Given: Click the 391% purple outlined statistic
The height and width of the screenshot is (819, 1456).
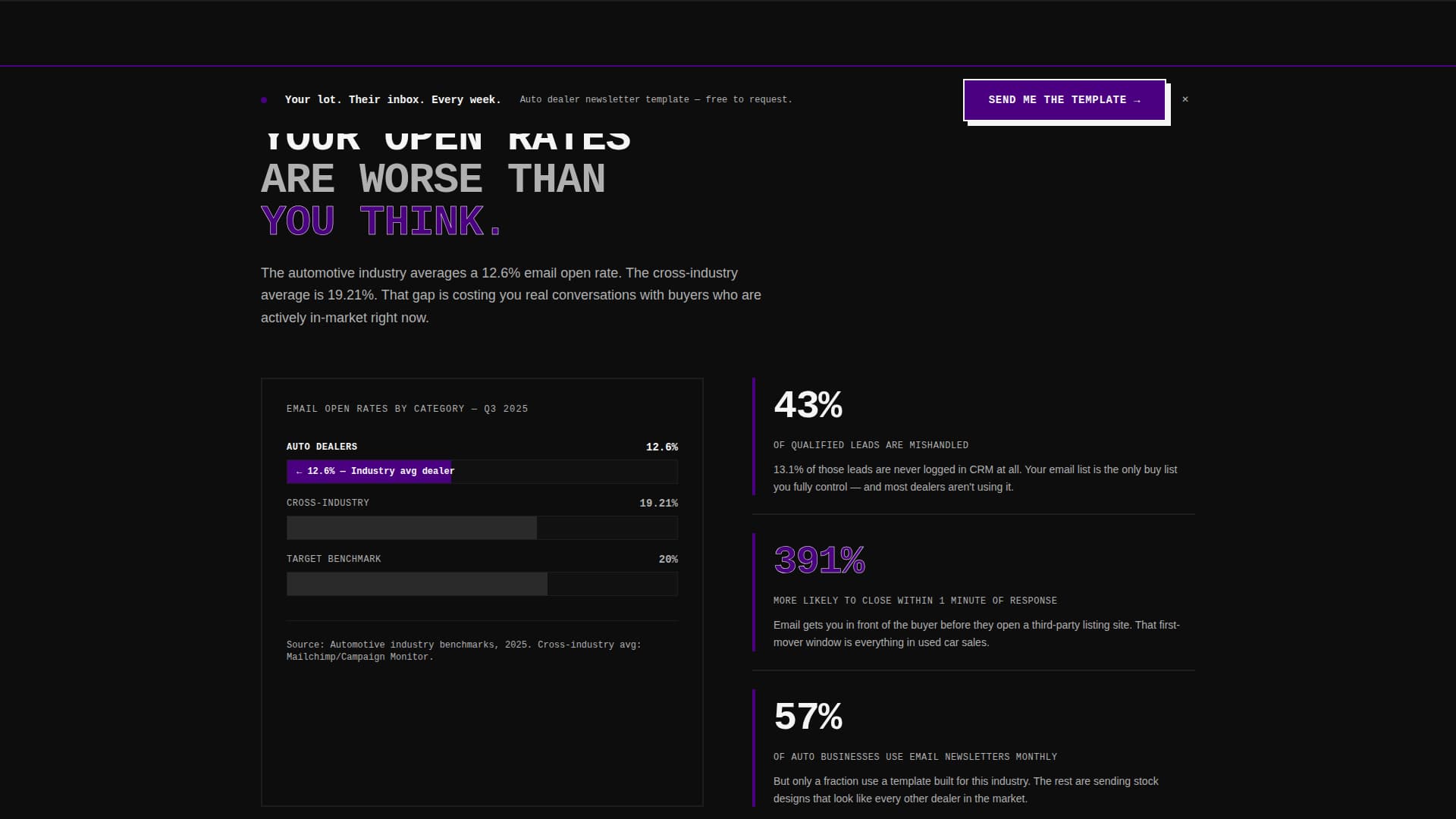Looking at the screenshot, I should tap(818, 561).
